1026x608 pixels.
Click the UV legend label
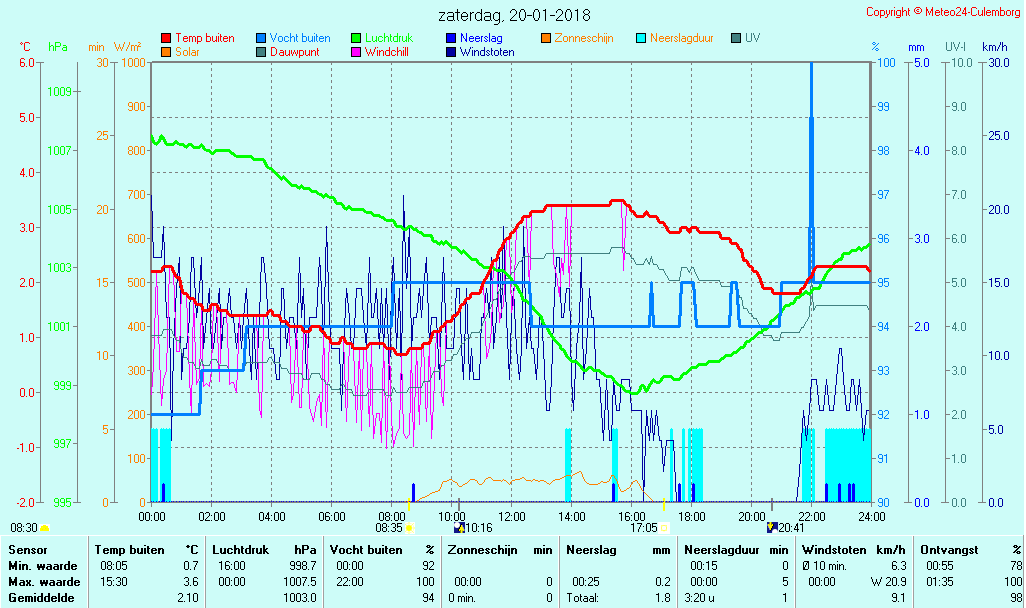(752, 39)
